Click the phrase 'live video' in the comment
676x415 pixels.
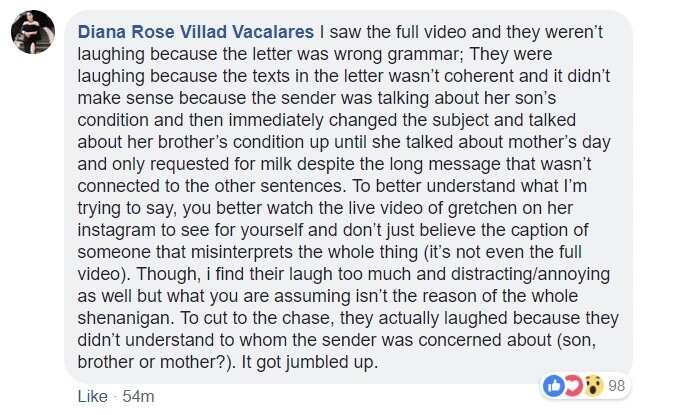point(365,208)
